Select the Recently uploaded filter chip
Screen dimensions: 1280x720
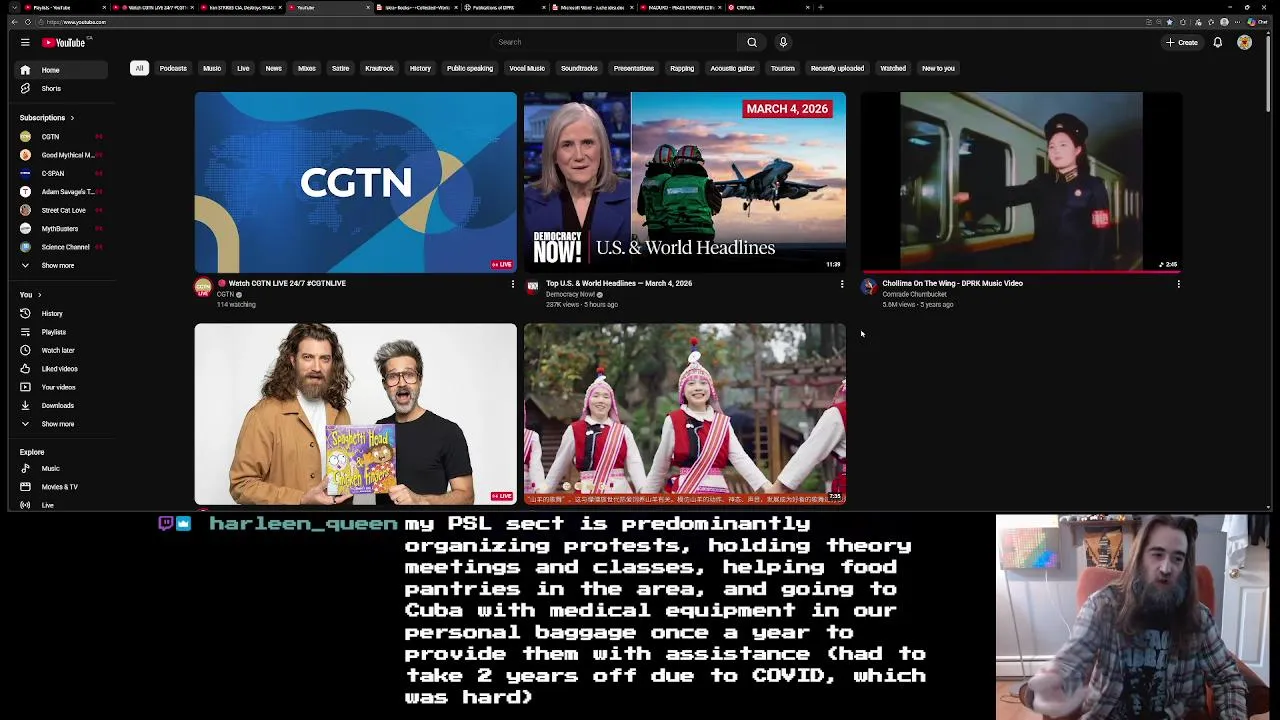click(x=837, y=68)
